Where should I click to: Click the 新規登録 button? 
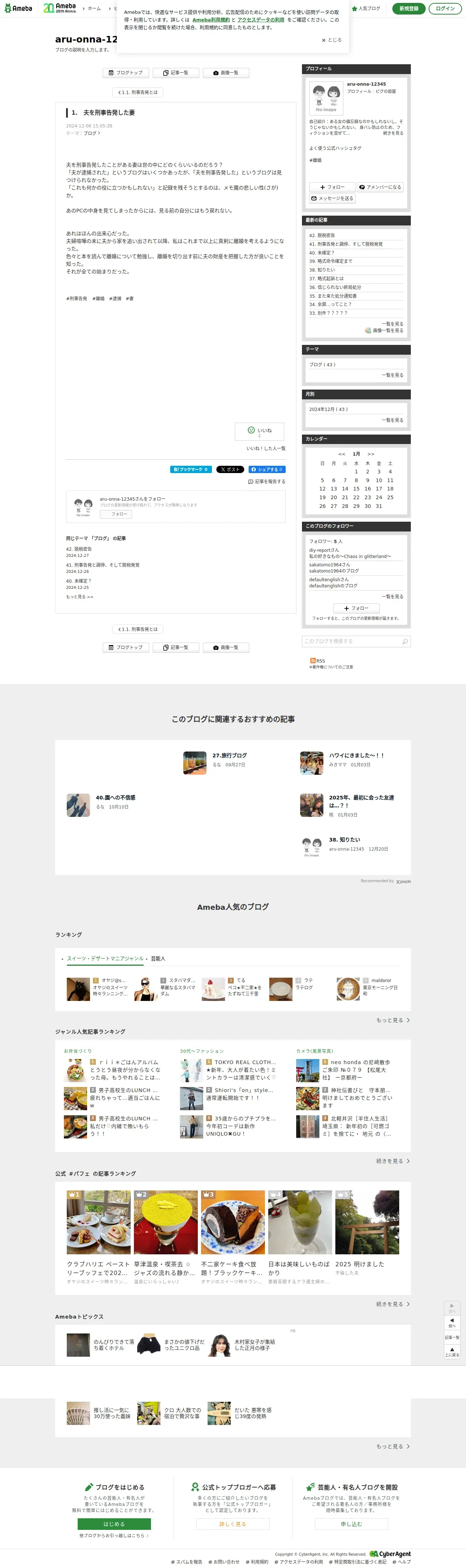point(409,8)
